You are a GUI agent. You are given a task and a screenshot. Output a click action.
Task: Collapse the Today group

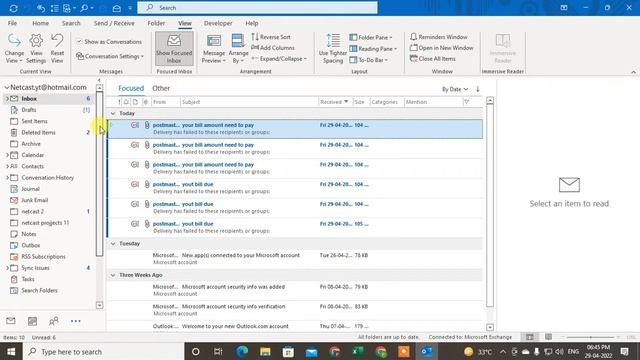coord(113,113)
